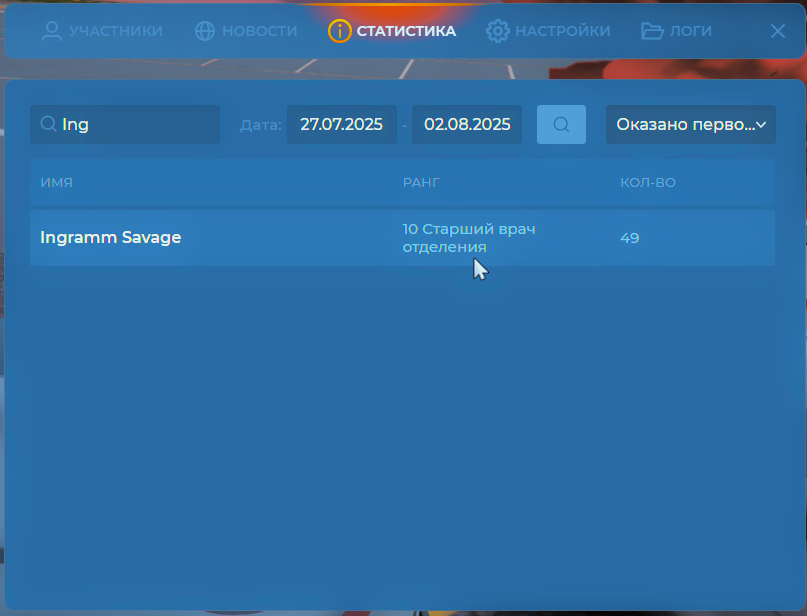Click the globe icon beside Новости

point(205,31)
